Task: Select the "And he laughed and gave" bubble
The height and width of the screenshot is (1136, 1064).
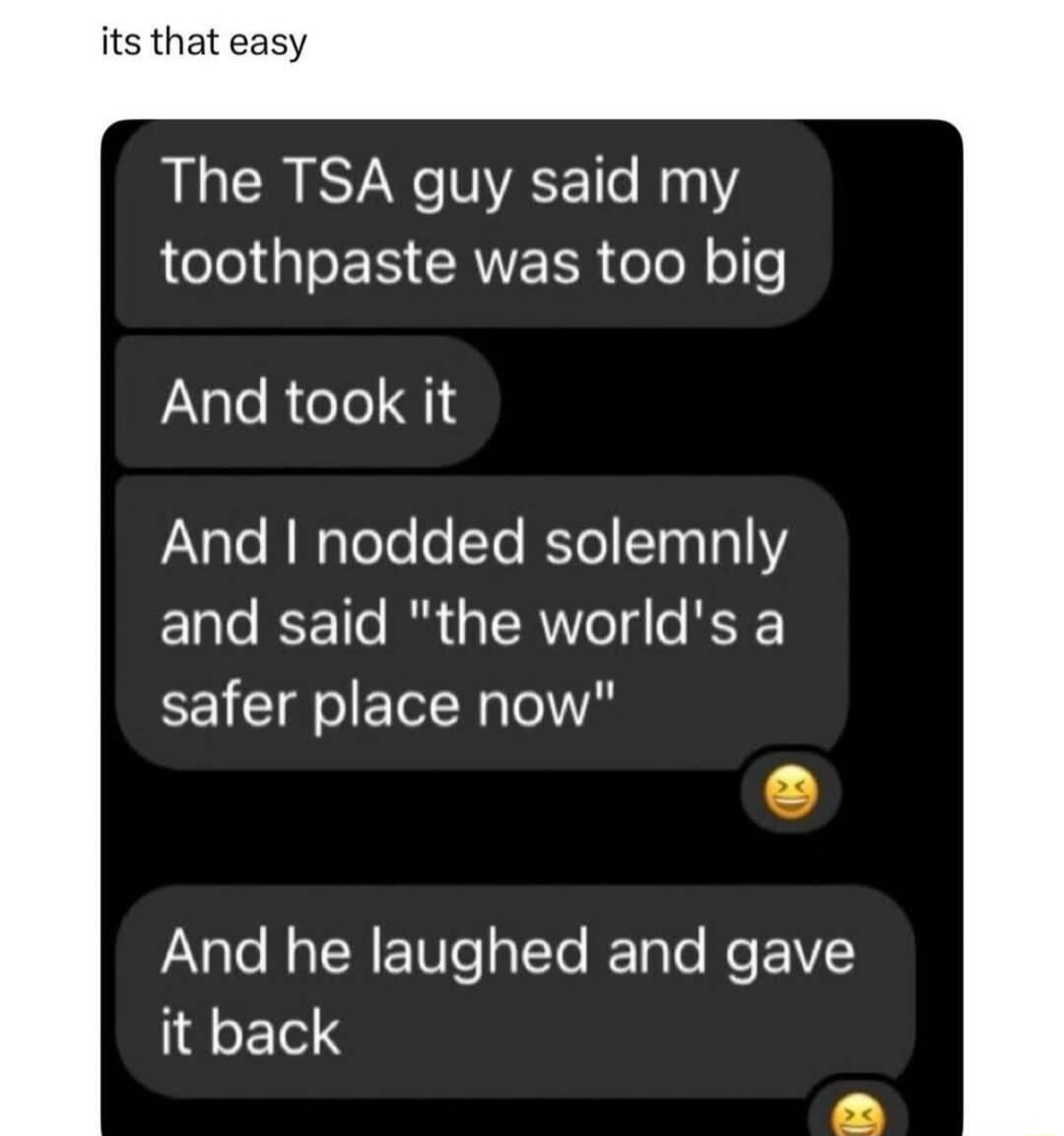Action: click(x=514, y=992)
